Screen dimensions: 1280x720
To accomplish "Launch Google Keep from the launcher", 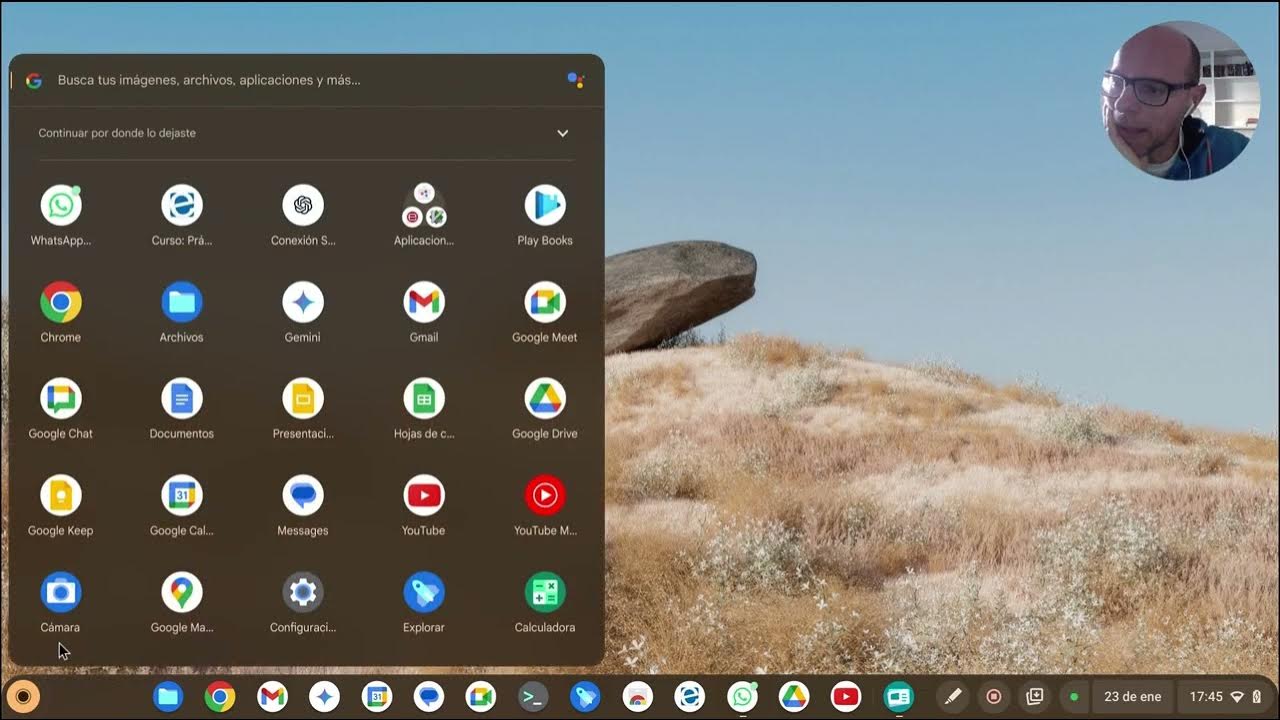I will [61, 495].
